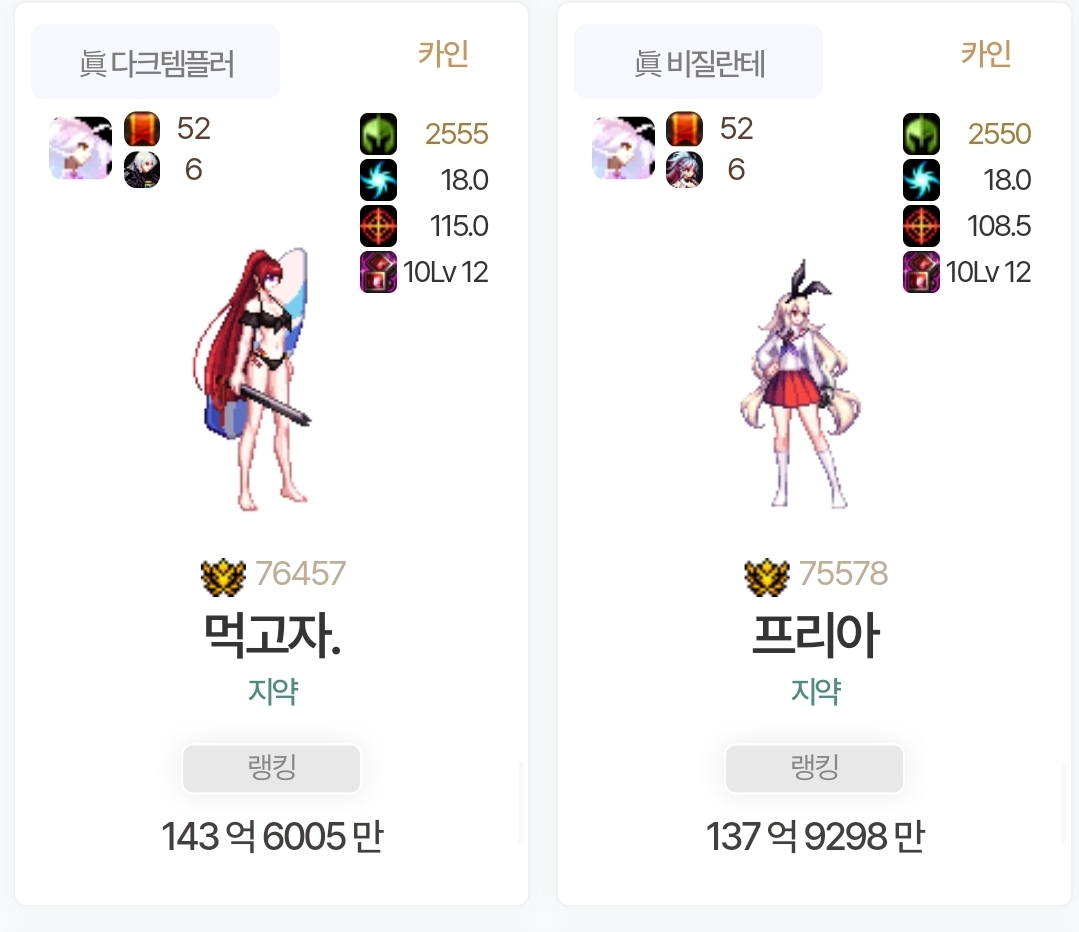Click the red banner icon beside 52 on 프리아 card
The width and height of the screenshot is (1079, 932).
tap(685, 129)
